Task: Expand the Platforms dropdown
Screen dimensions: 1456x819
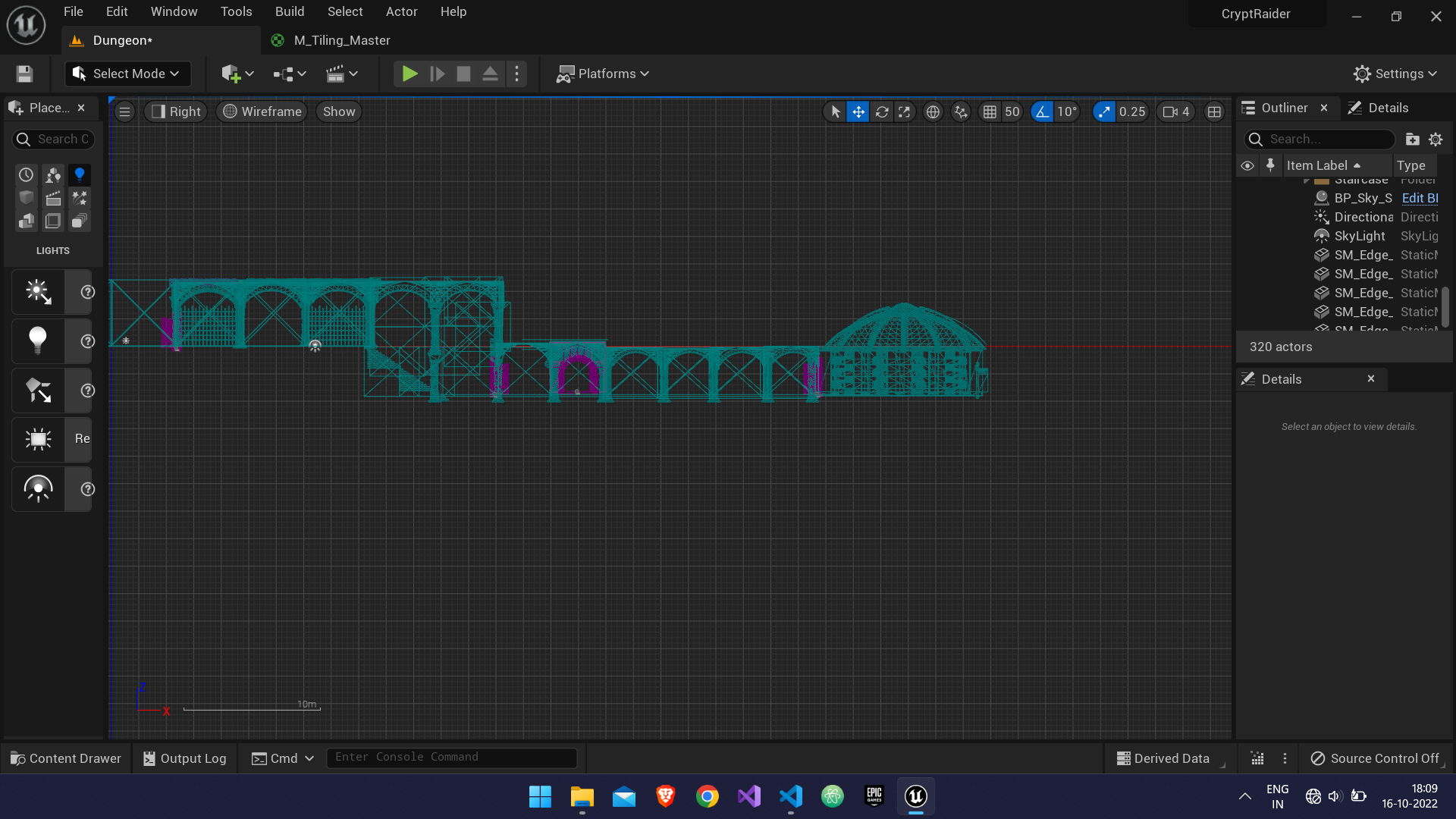Action: 603,74
